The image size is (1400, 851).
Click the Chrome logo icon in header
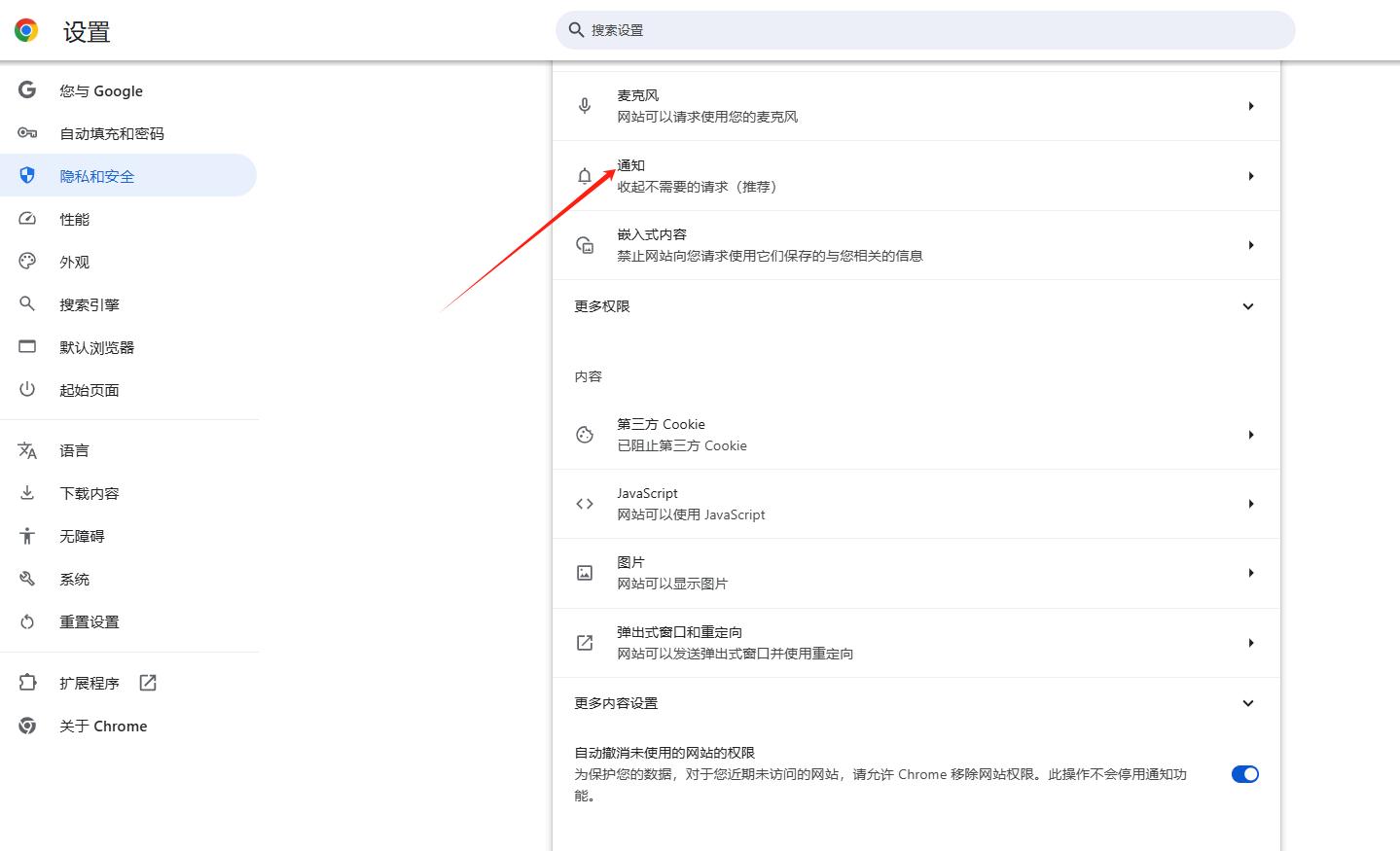tap(26, 30)
